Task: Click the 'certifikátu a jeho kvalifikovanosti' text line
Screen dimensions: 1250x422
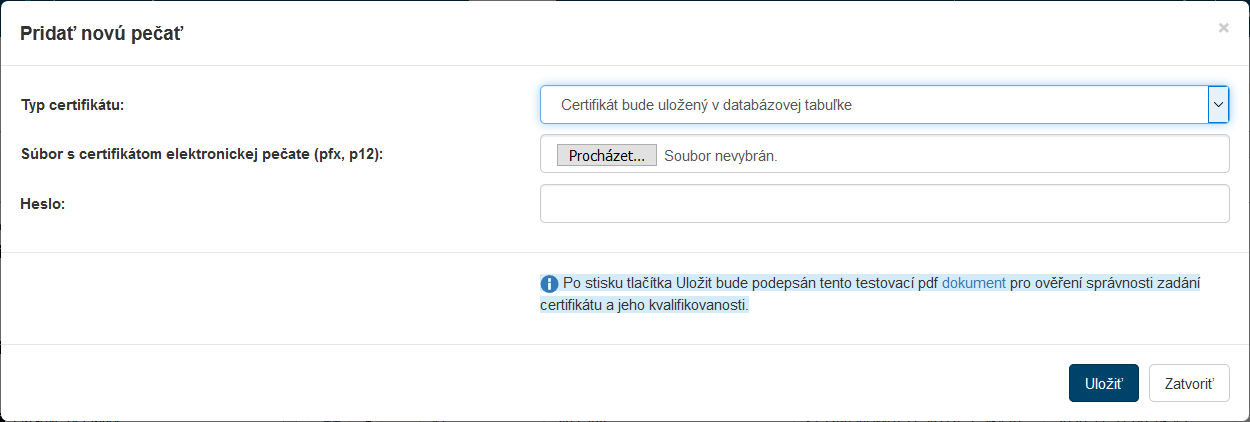Action: 644,305
